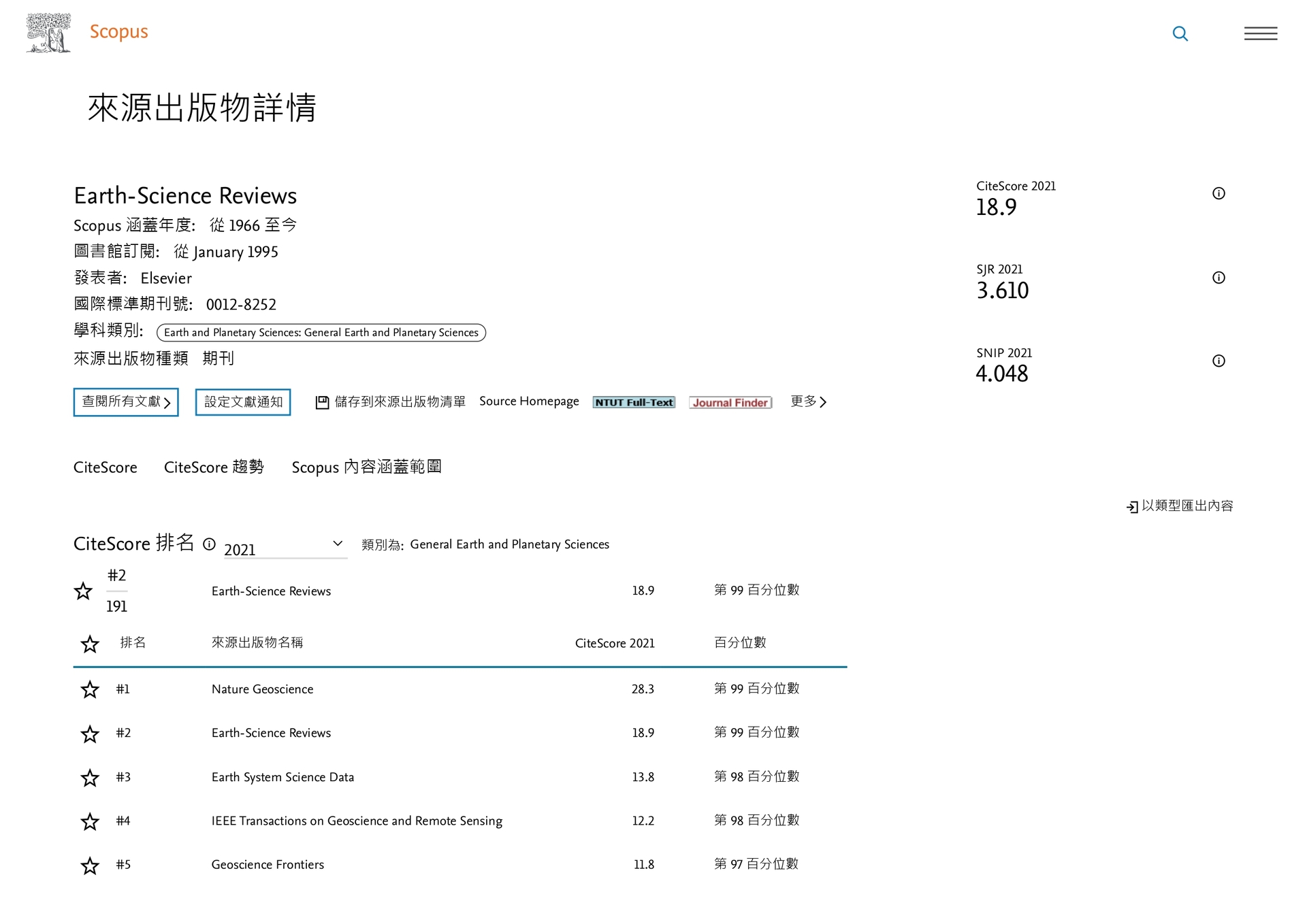The width and height of the screenshot is (1307, 924).
Task: Click the Earth-Science Reviews journal title heading
Action: pos(185,196)
